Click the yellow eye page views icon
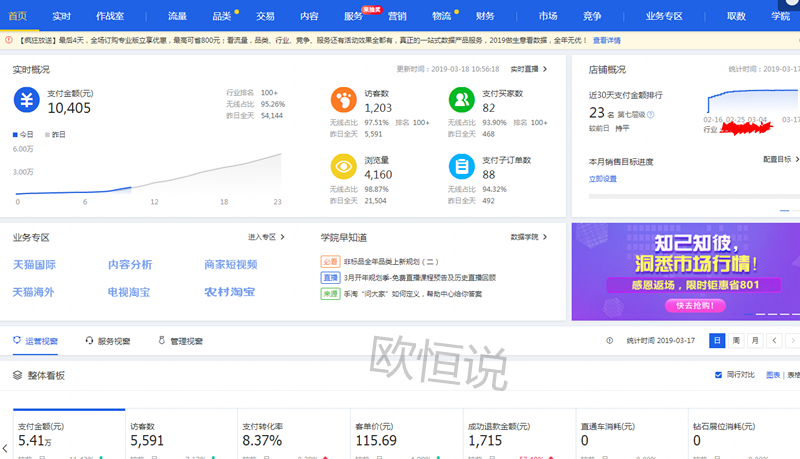The height and width of the screenshot is (459, 800). 343,166
